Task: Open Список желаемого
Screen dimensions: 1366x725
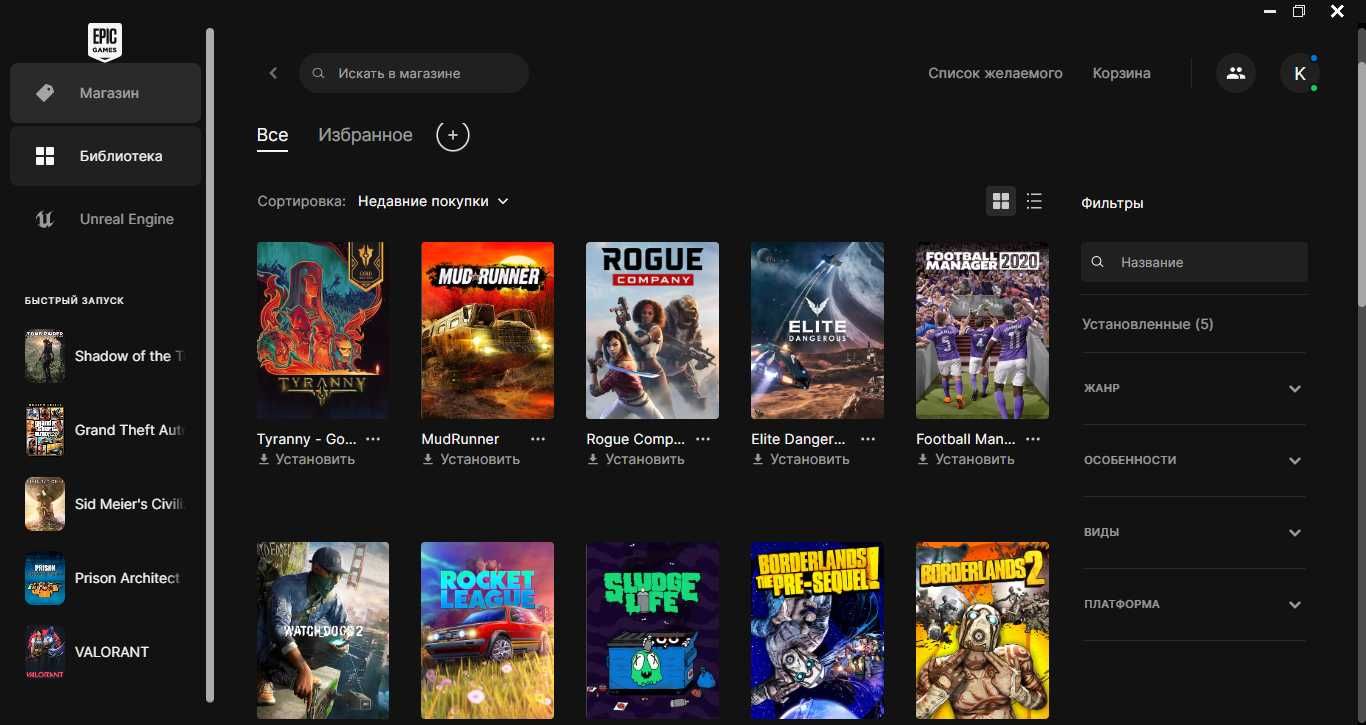Action: (x=995, y=73)
